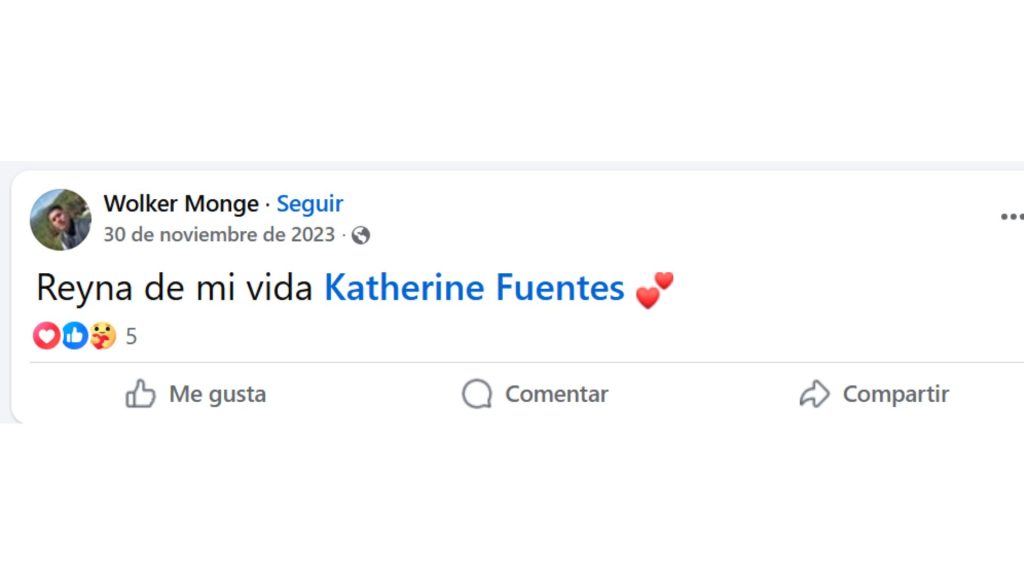Click the blue thumbs-up reaction icon
The height and width of the screenshot is (576, 1024).
click(74, 336)
